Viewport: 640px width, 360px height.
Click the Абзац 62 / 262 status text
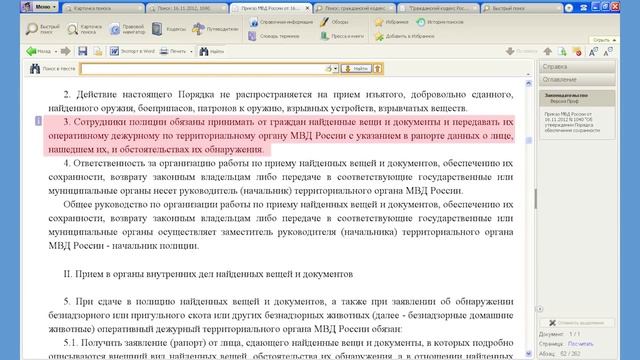[x=559, y=353]
